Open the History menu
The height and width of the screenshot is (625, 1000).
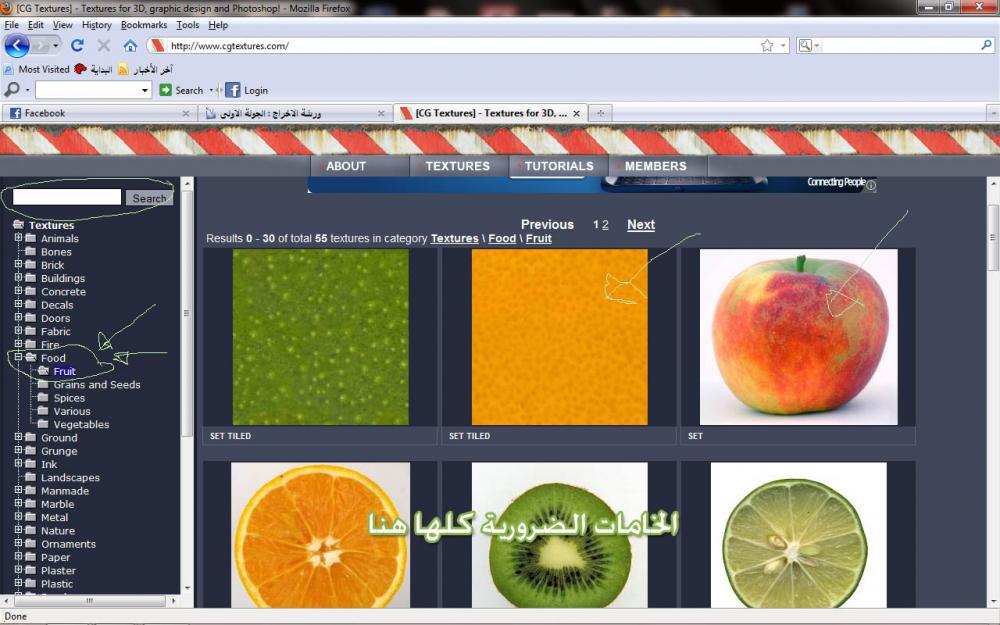point(96,25)
